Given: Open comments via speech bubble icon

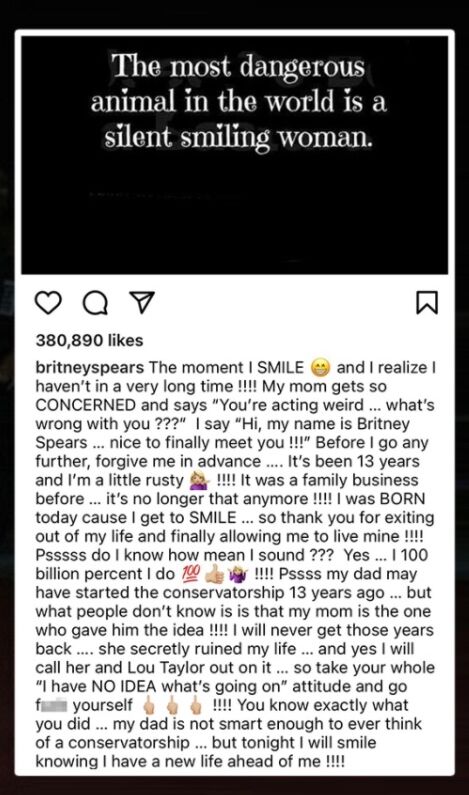Looking at the screenshot, I should (95, 303).
